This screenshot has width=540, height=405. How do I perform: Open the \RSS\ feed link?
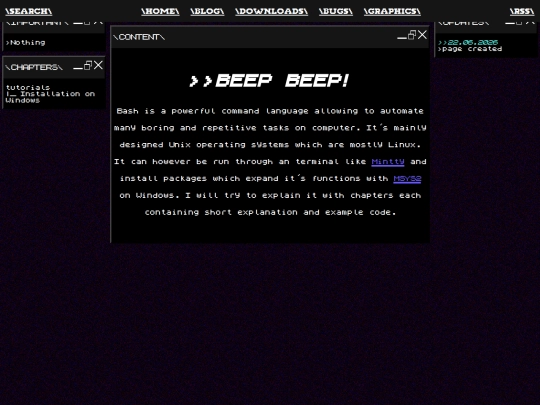pyautogui.click(x=522, y=11)
